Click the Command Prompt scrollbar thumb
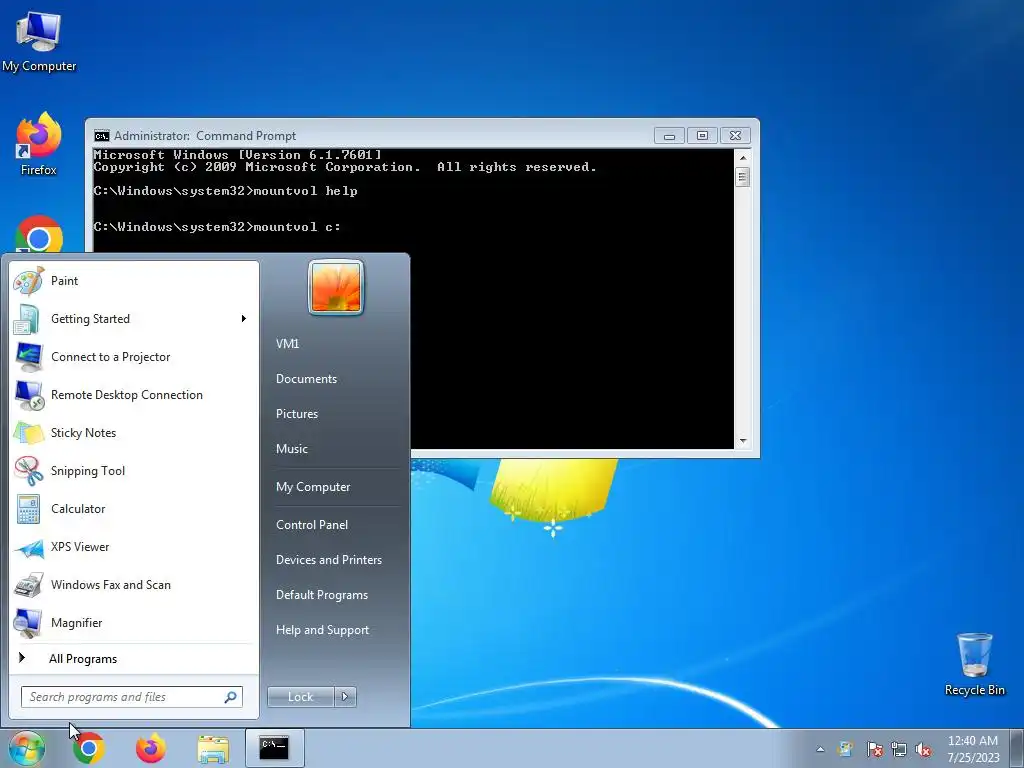 point(743,177)
